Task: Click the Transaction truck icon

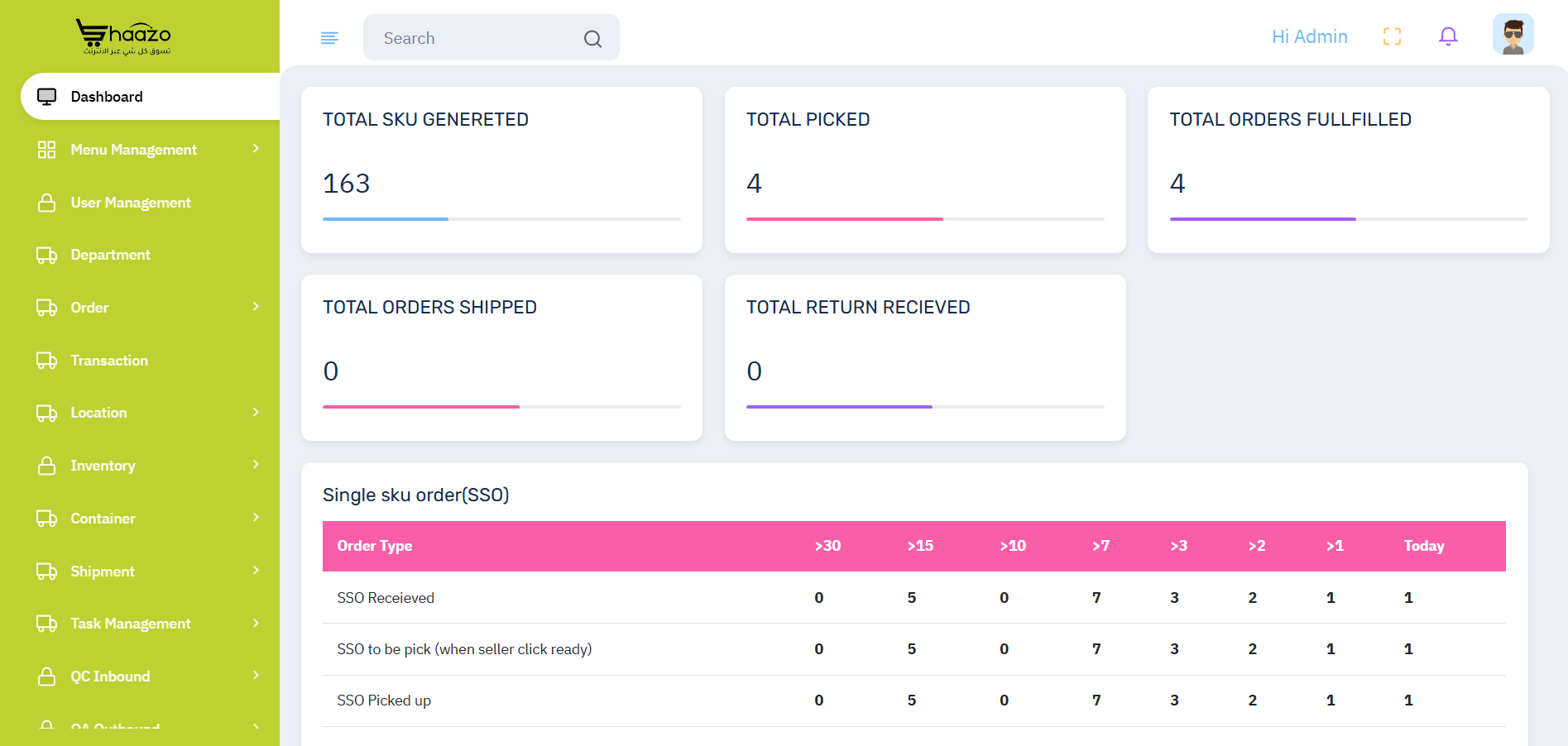Action: 47,361
